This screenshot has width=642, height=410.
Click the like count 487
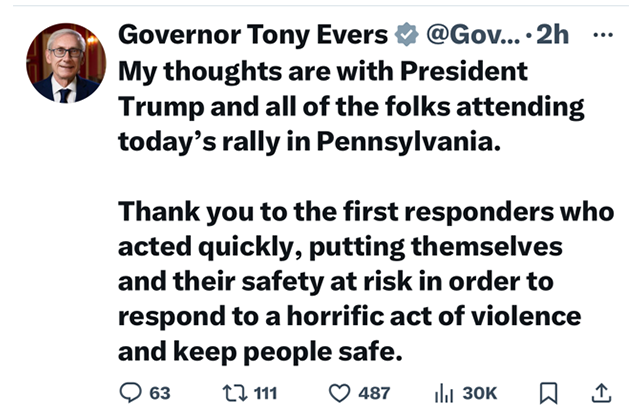tap(373, 393)
